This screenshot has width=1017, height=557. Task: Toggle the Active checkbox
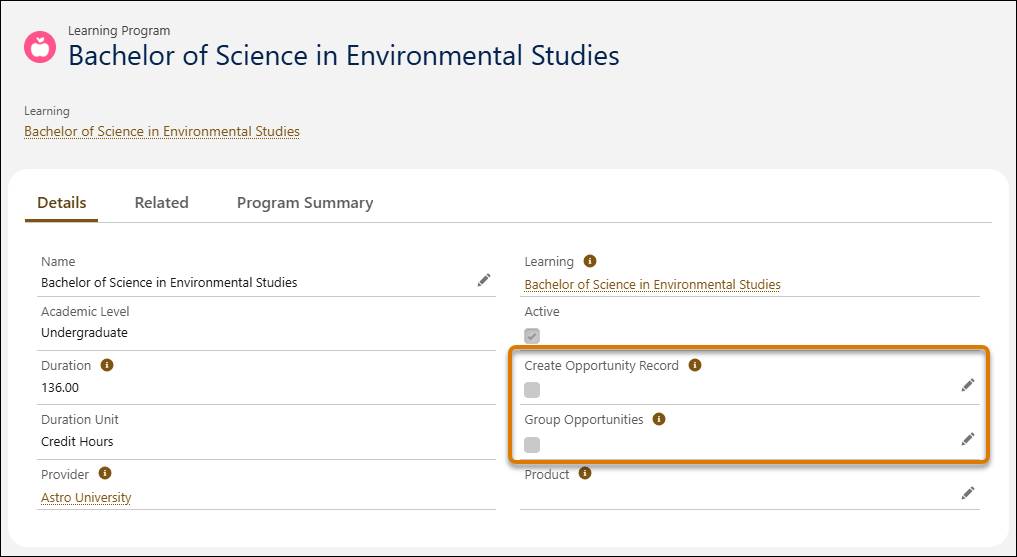[532, 336]
